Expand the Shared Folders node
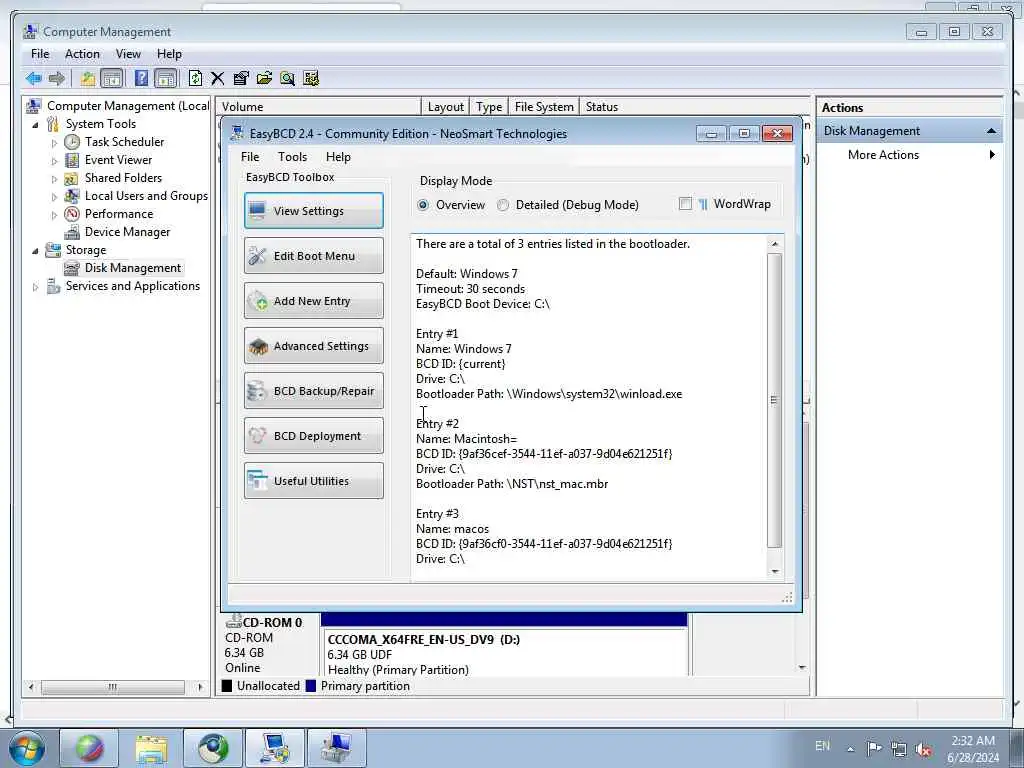The width and height of the screenshot is (1024, 768). coord(54,179)
